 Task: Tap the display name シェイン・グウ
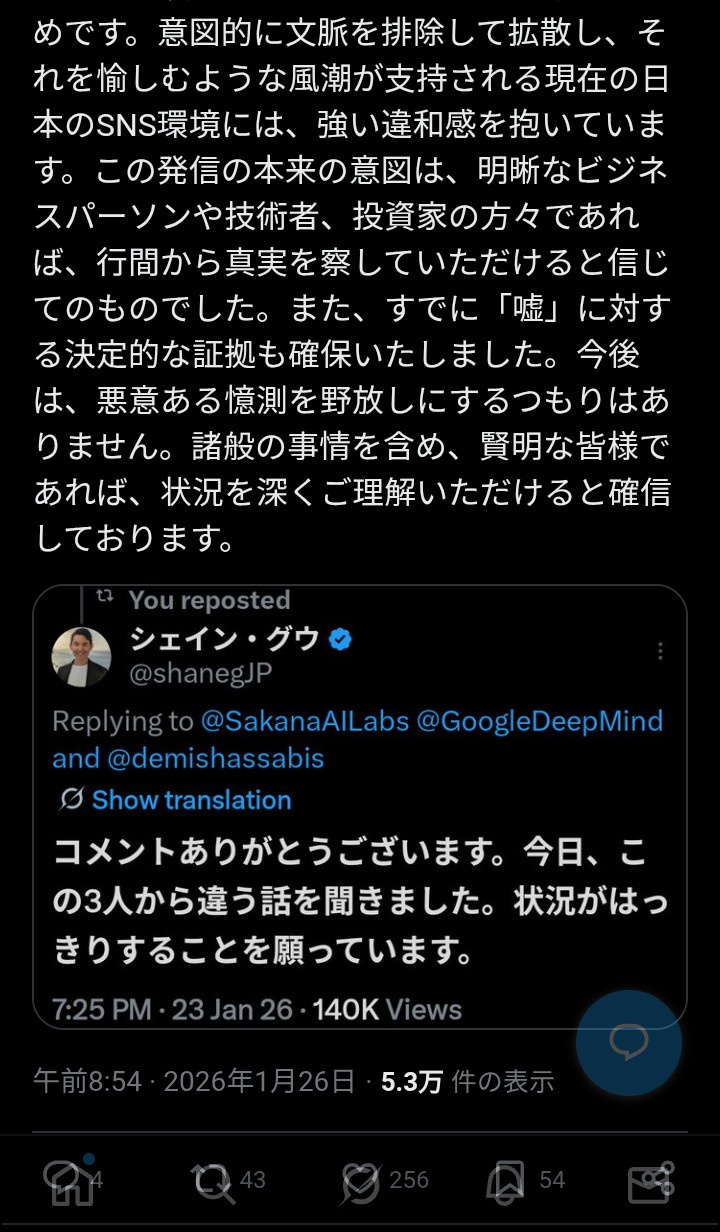(224, 639)
